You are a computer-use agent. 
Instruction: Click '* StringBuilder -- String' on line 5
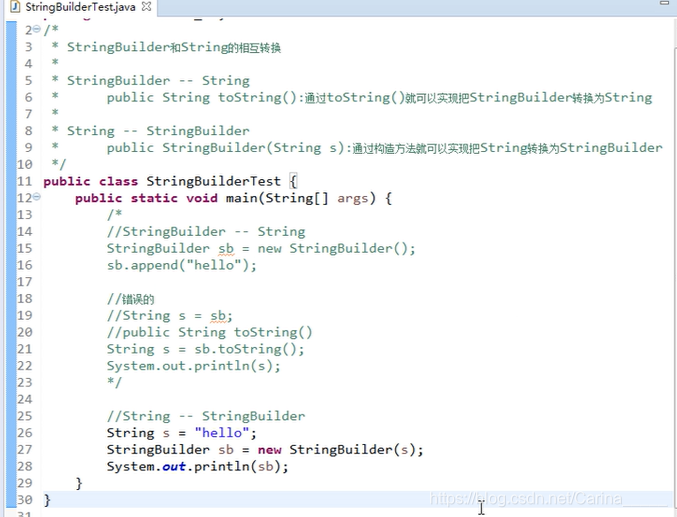(150, 81)
